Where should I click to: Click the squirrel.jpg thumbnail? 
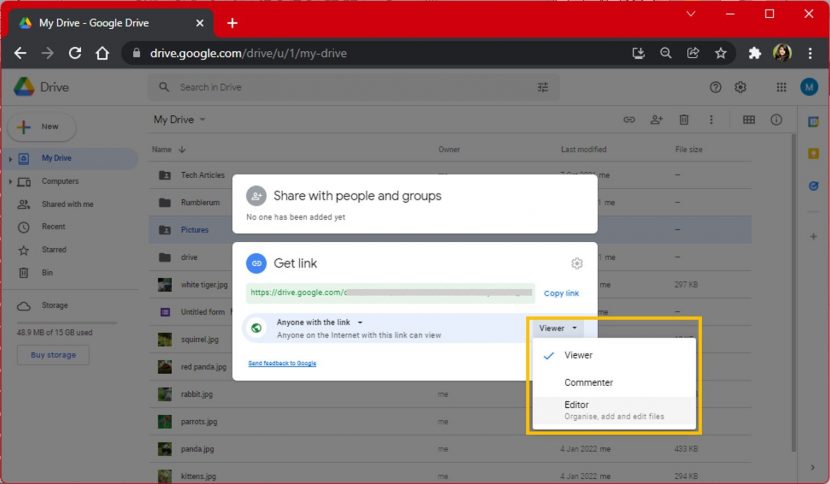click(x=165, y=339)
